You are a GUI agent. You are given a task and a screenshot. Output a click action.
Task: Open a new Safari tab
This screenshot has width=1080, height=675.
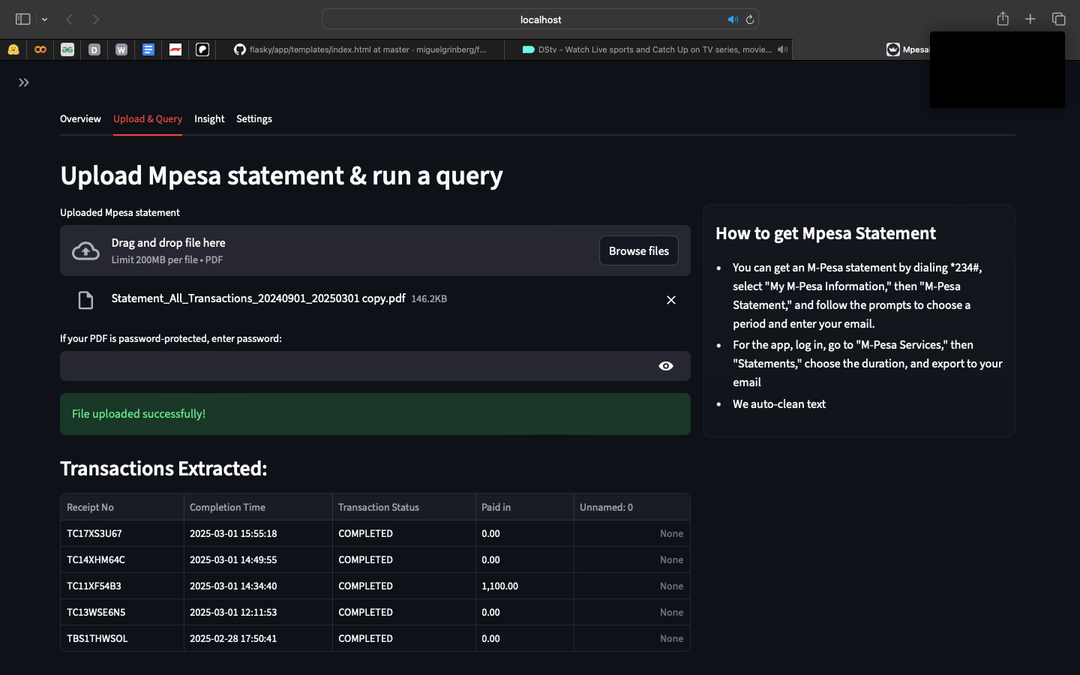[x=1030, y=19]
